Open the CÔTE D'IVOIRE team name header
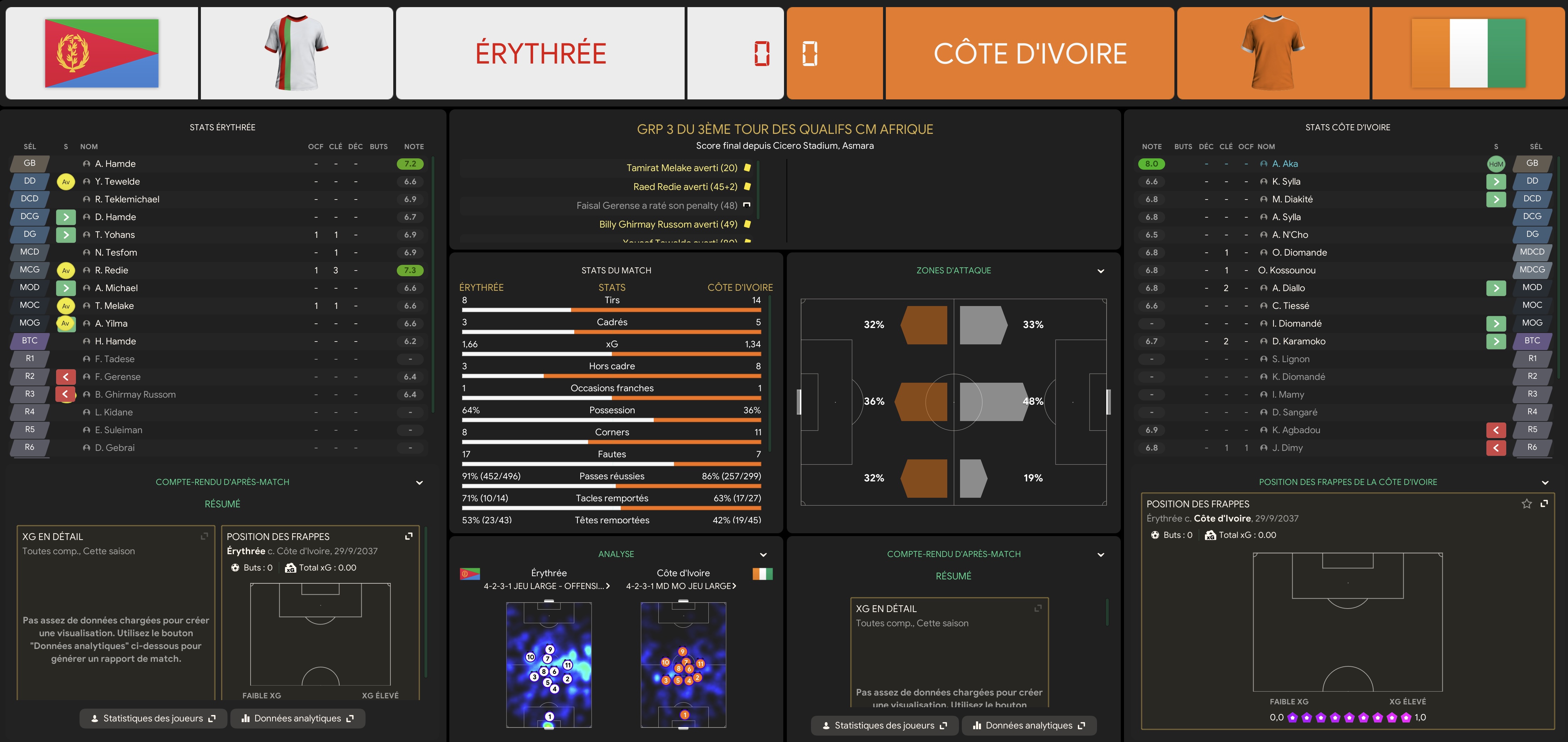Viewport: 1568px width, 742px height. (1030, 54)
